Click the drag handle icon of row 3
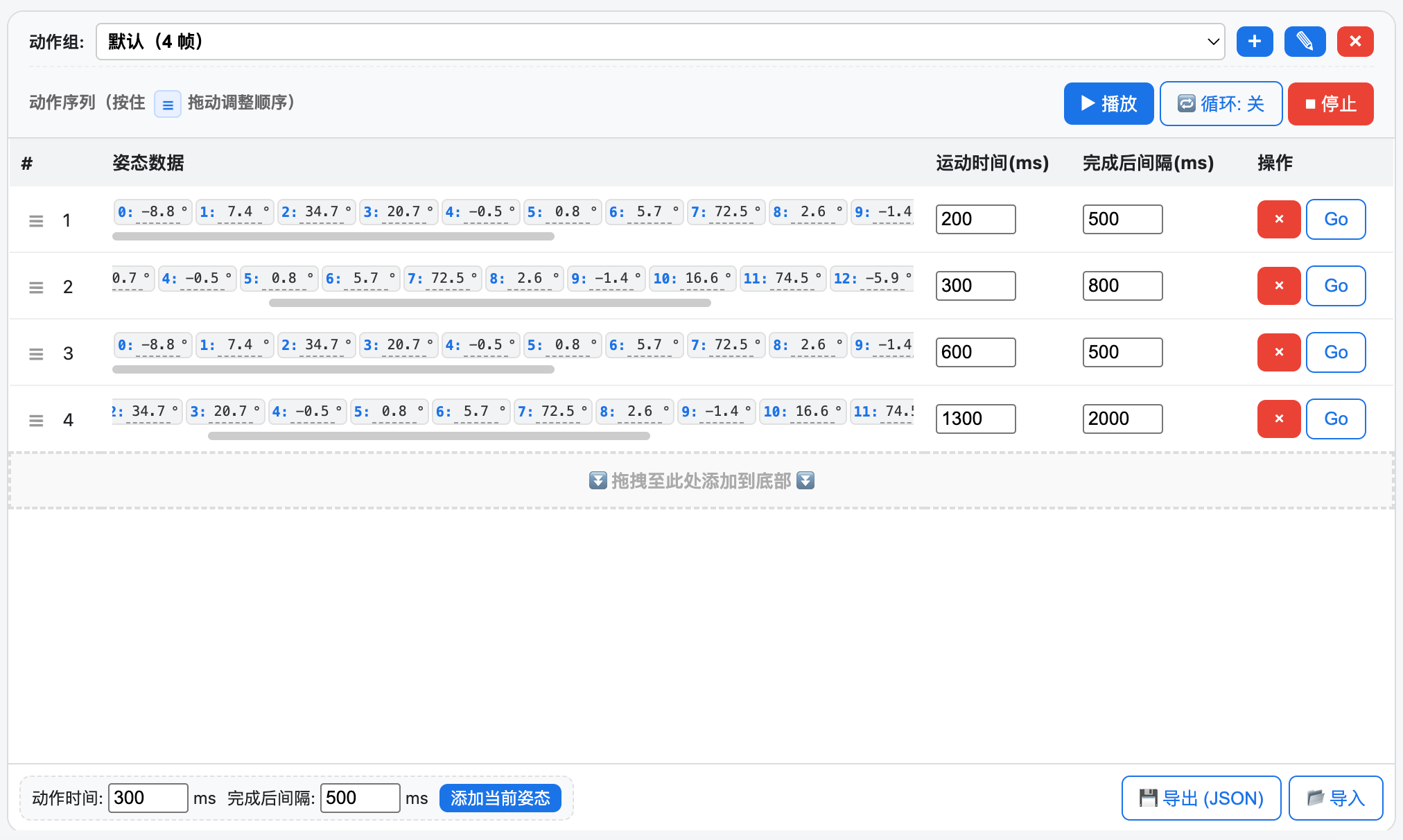This screenshot has width=1403, height=840. tap(36, 353)
